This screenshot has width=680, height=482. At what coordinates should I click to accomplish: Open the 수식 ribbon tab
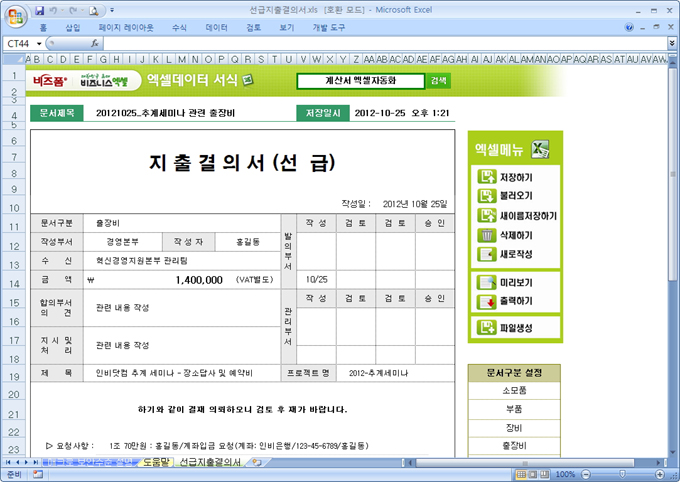coord(180,28)
